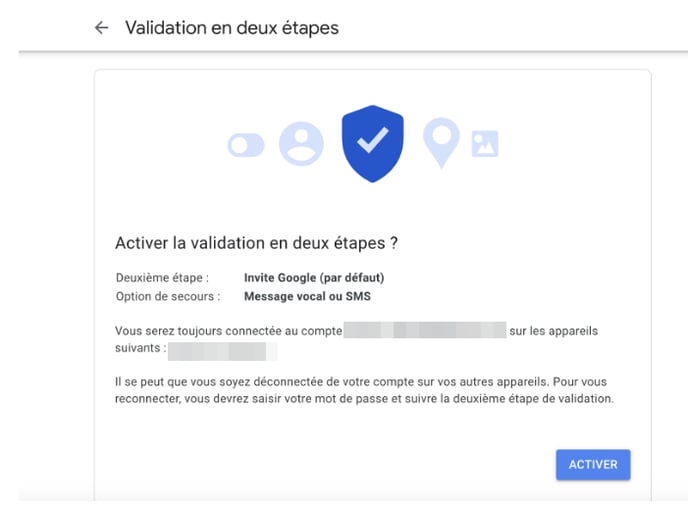Viewport: 688px width, 506px height.
Task: Click the 'suivants :' text
Action: (140, 348)
